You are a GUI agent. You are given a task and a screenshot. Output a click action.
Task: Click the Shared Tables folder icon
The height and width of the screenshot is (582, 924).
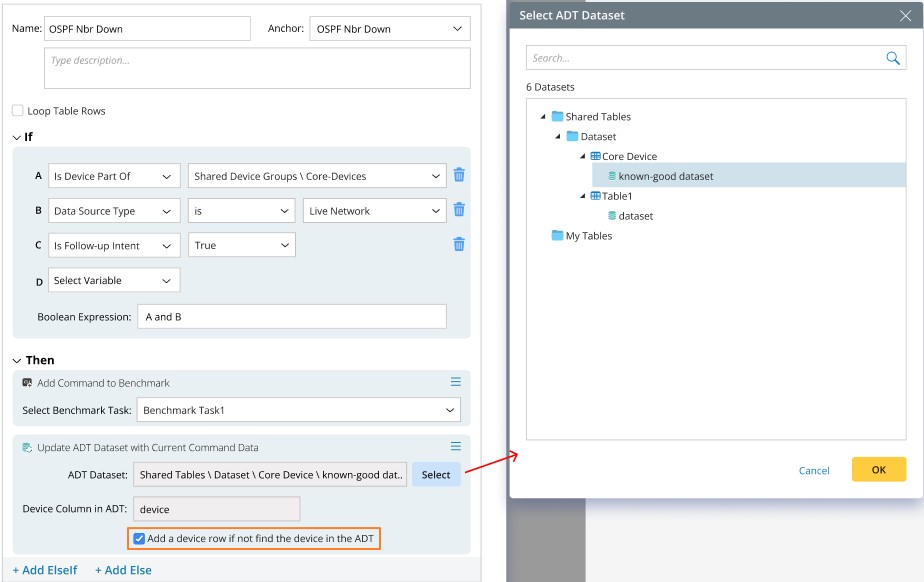(x=557, y=116)
